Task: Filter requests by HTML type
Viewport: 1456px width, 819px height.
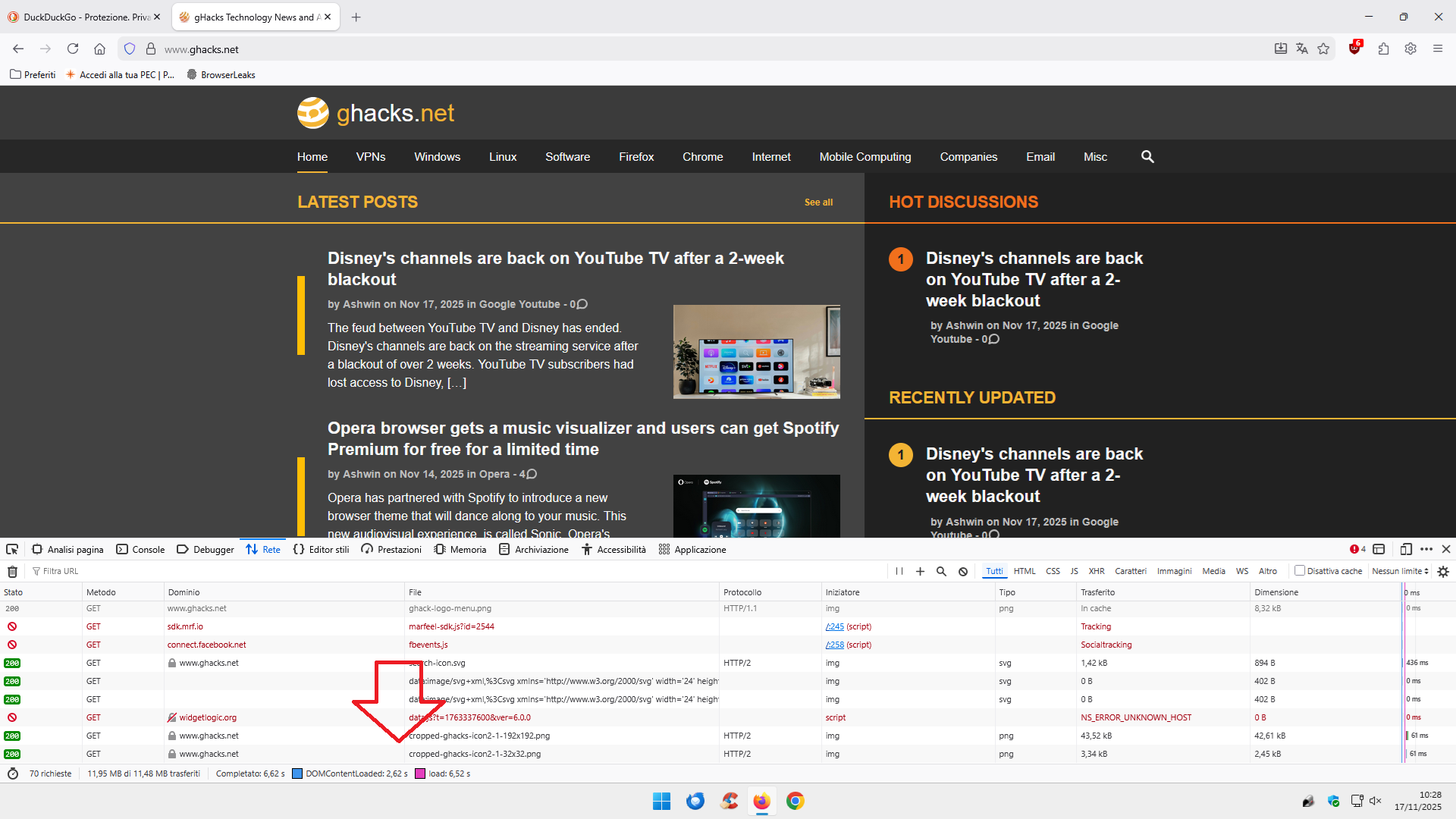Action: pos(1025,571)
